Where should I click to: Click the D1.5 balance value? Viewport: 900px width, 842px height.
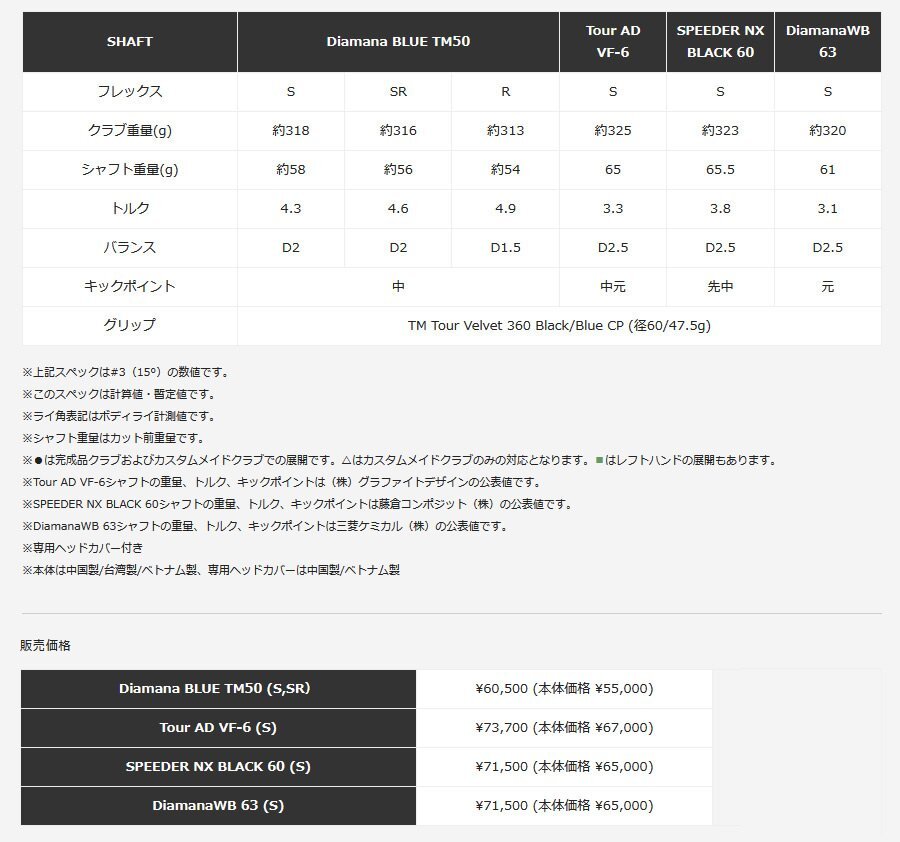[x=505, y=247]
